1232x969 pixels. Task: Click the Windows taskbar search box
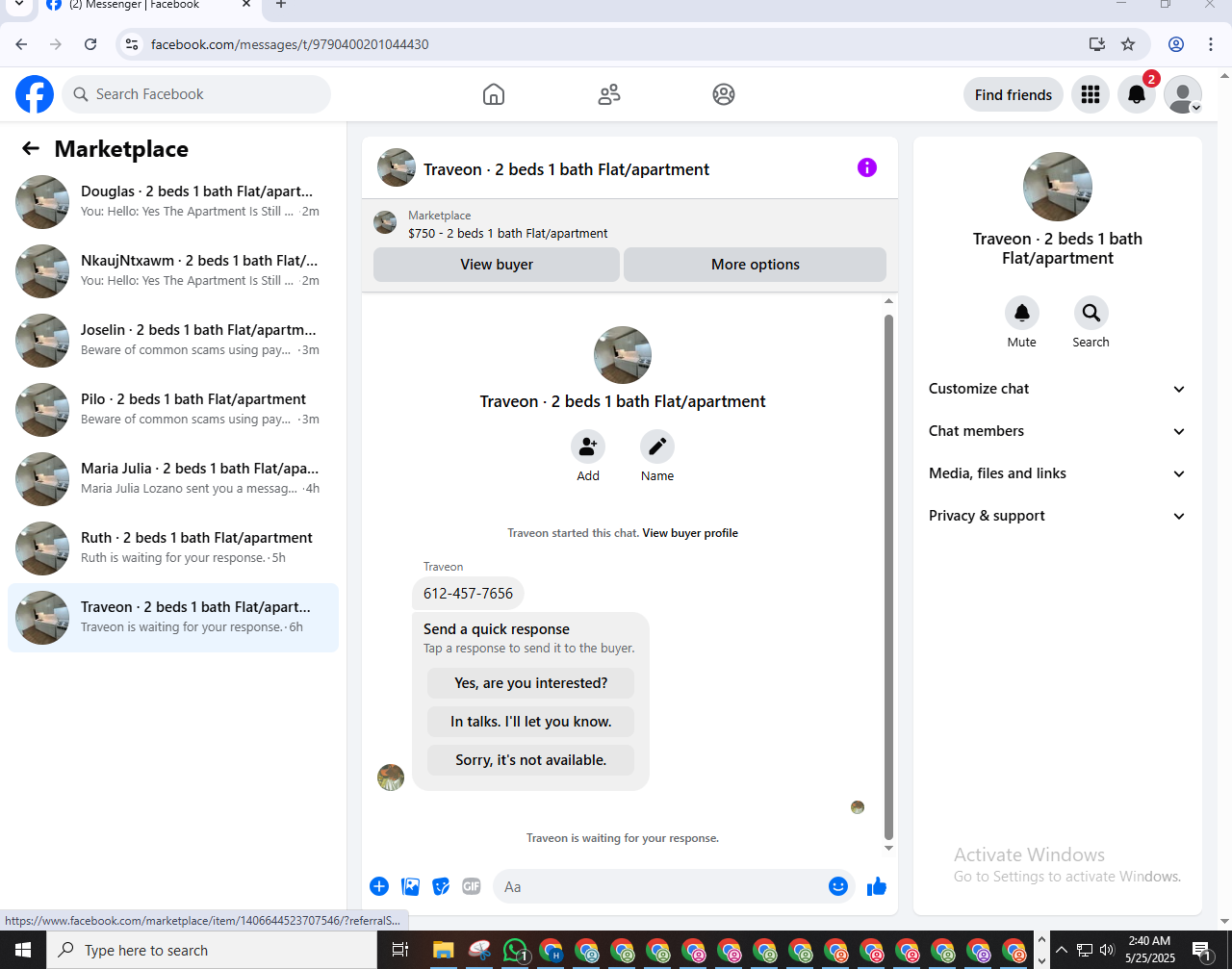pos(212,950)
